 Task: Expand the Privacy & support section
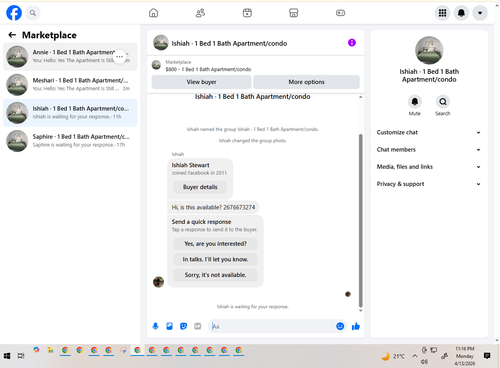pyautogui.click(x=429, y=184)
